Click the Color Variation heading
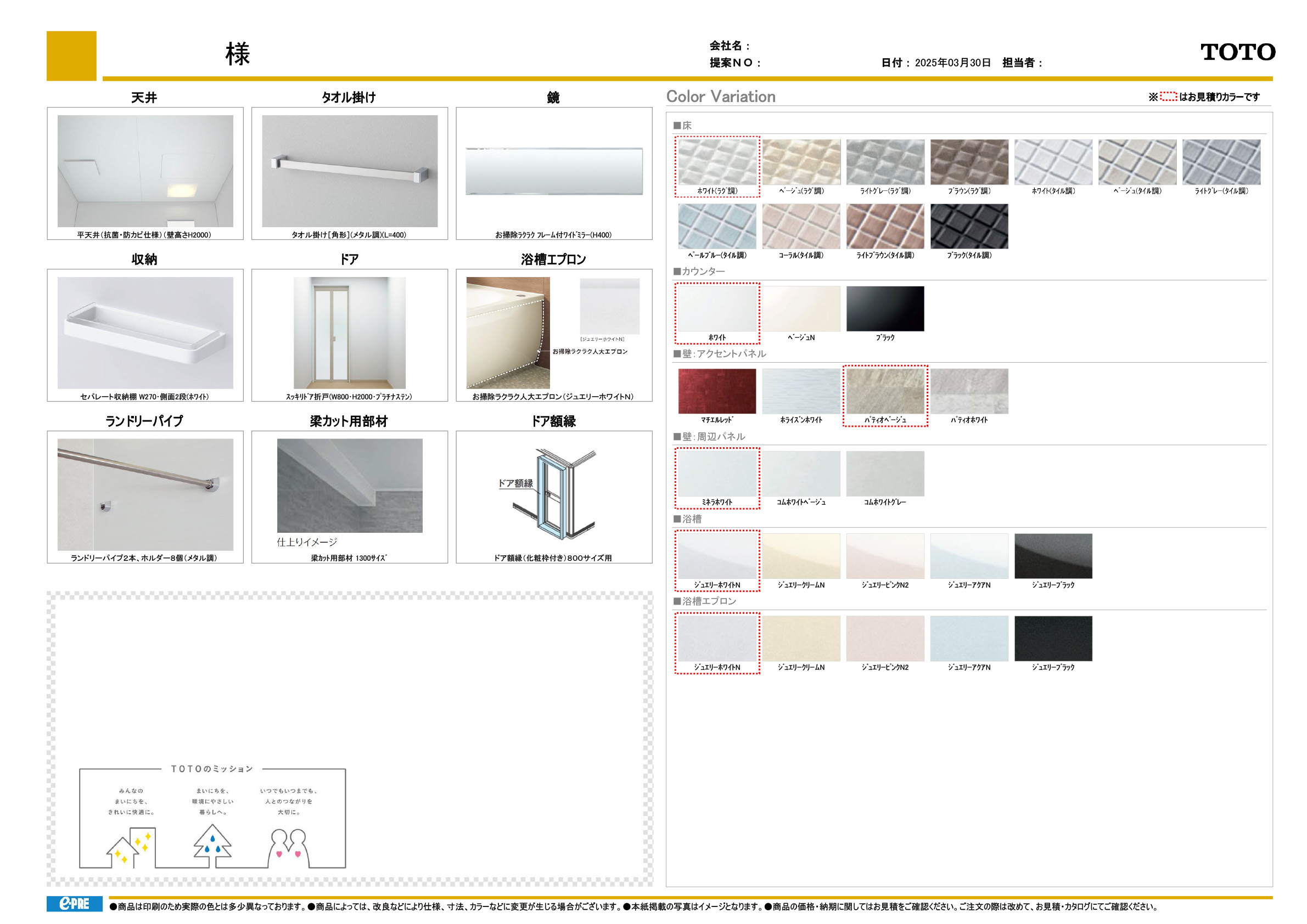This screenshot has width=1307, height=924. (721, 97)
